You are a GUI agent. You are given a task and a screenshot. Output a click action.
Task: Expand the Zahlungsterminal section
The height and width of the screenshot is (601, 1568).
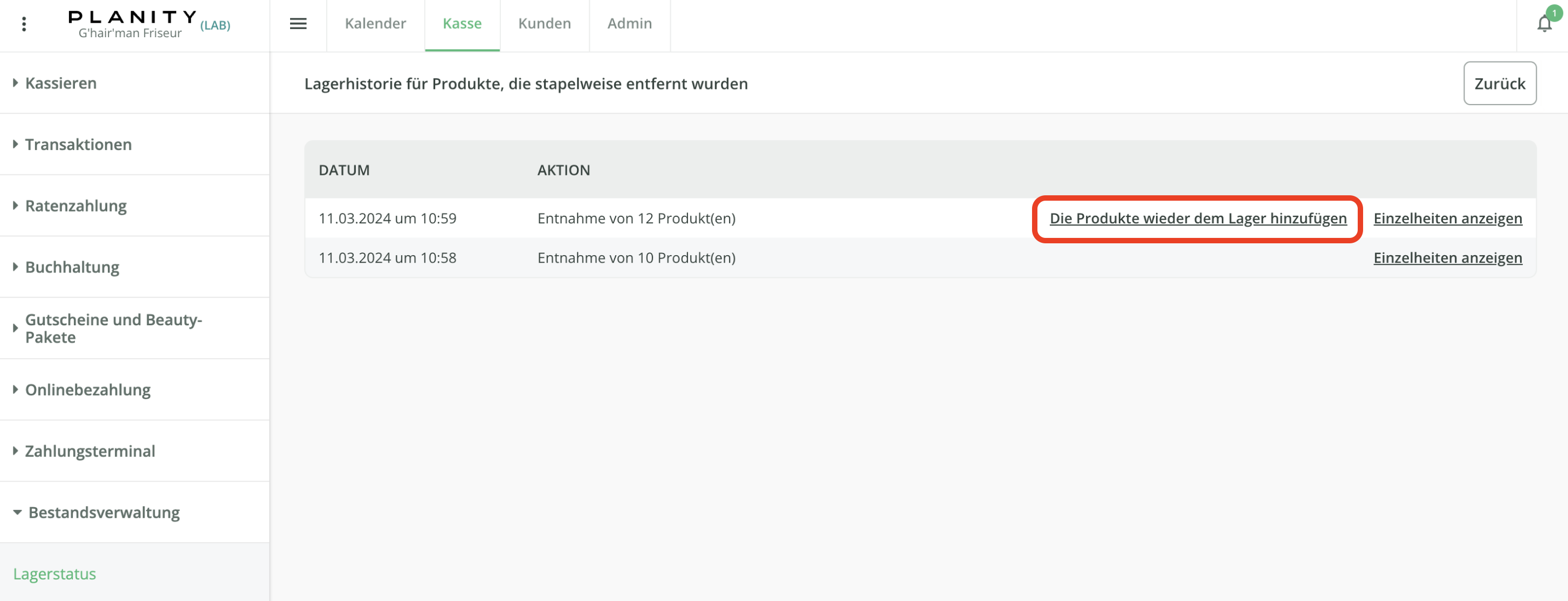click(x=90, y=451)
